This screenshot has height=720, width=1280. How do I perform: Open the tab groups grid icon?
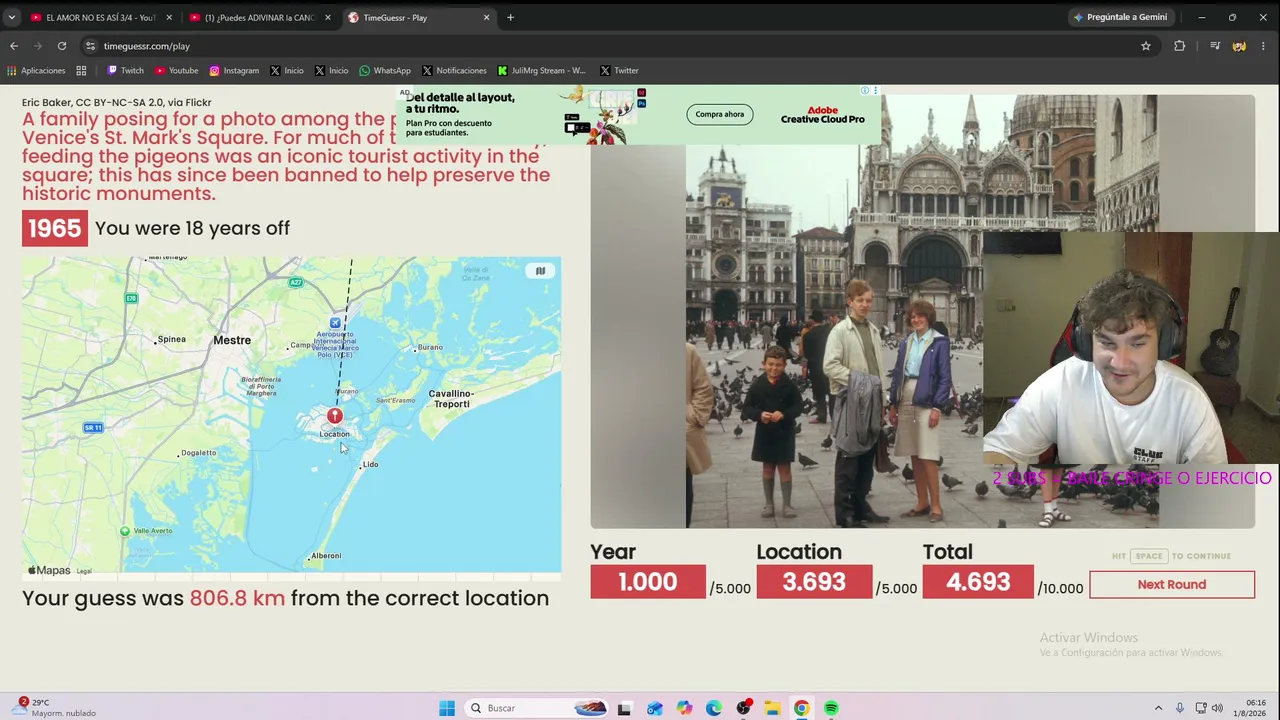81,71
